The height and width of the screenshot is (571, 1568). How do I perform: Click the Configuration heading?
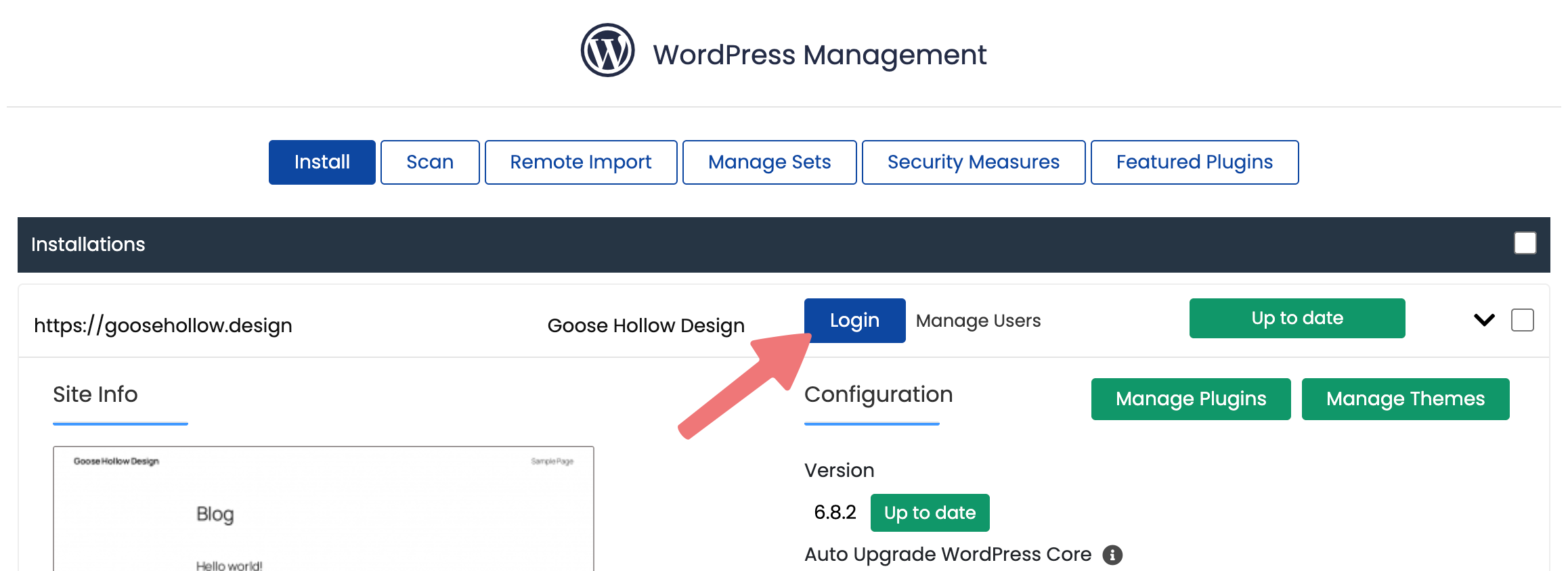click(x=878, y=394)
